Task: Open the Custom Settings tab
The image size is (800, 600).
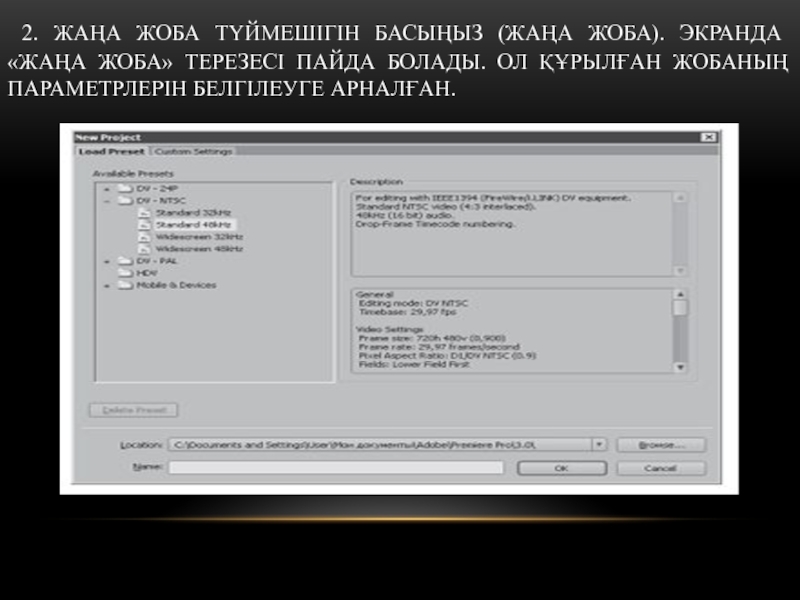Action: tap(193, 152)
